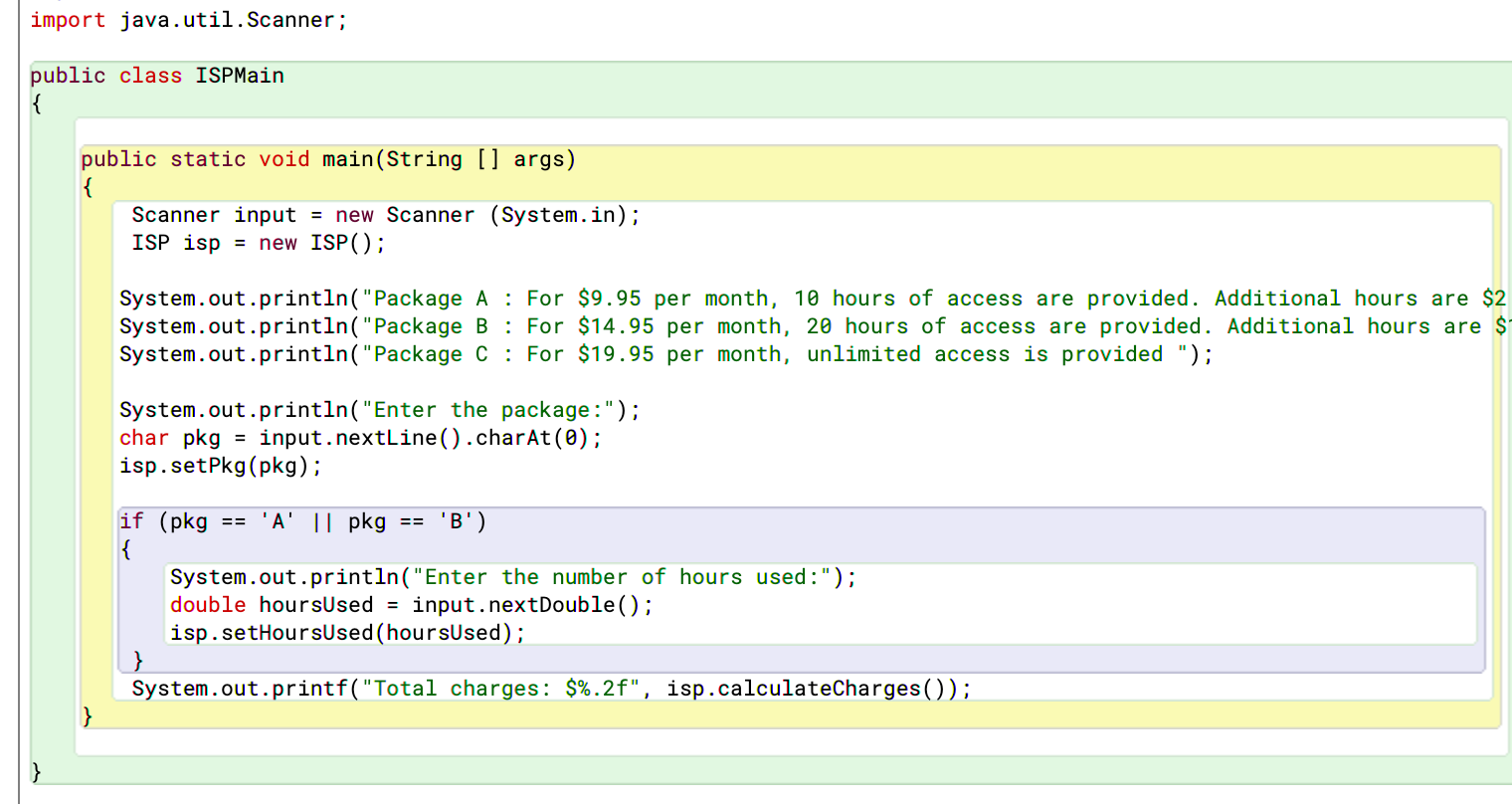
Task: Select the 'Enter the number of hours used:' println line
Action: point(513,577)
